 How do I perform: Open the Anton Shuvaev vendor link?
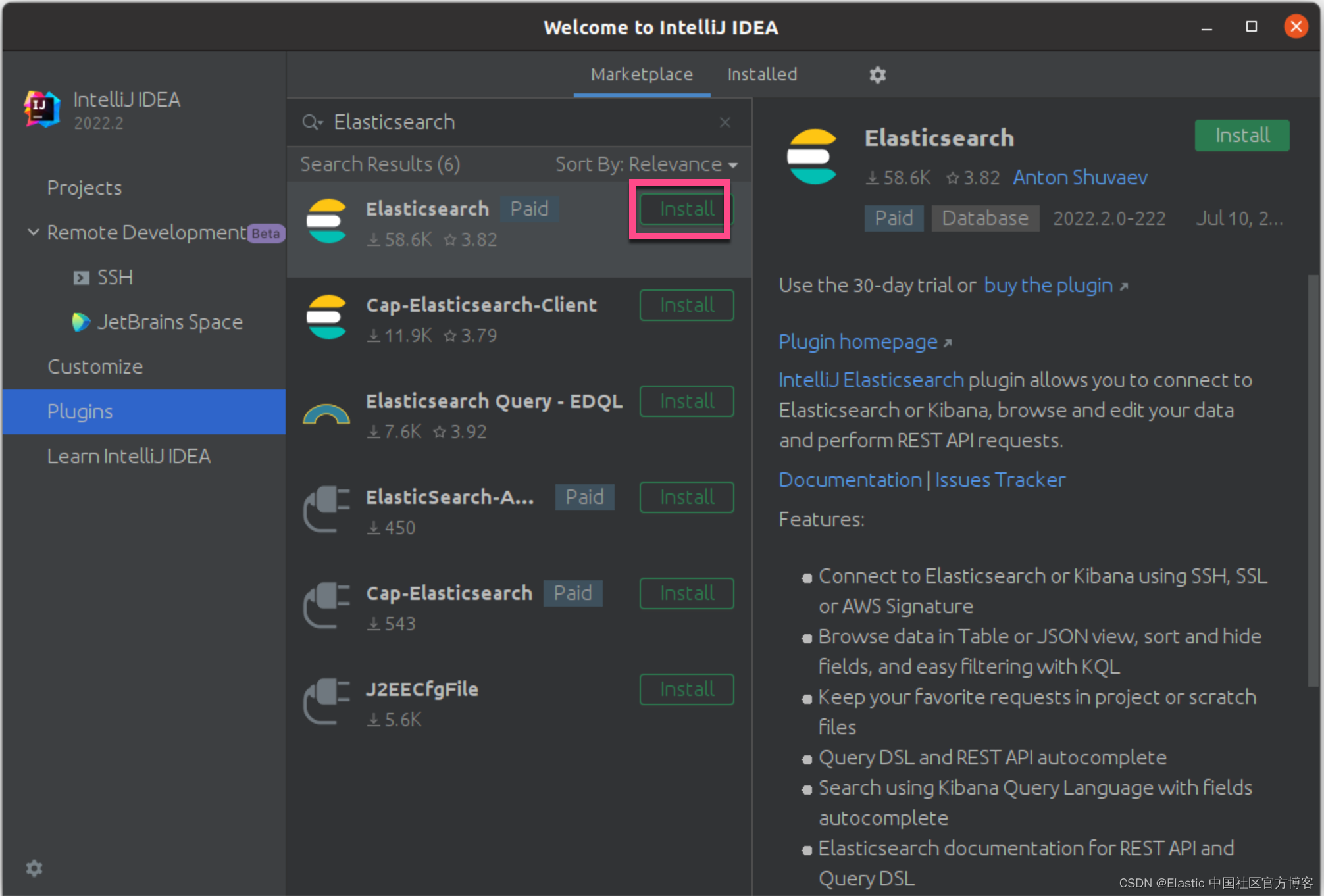pyautogui.click(x=1079, y=178)
